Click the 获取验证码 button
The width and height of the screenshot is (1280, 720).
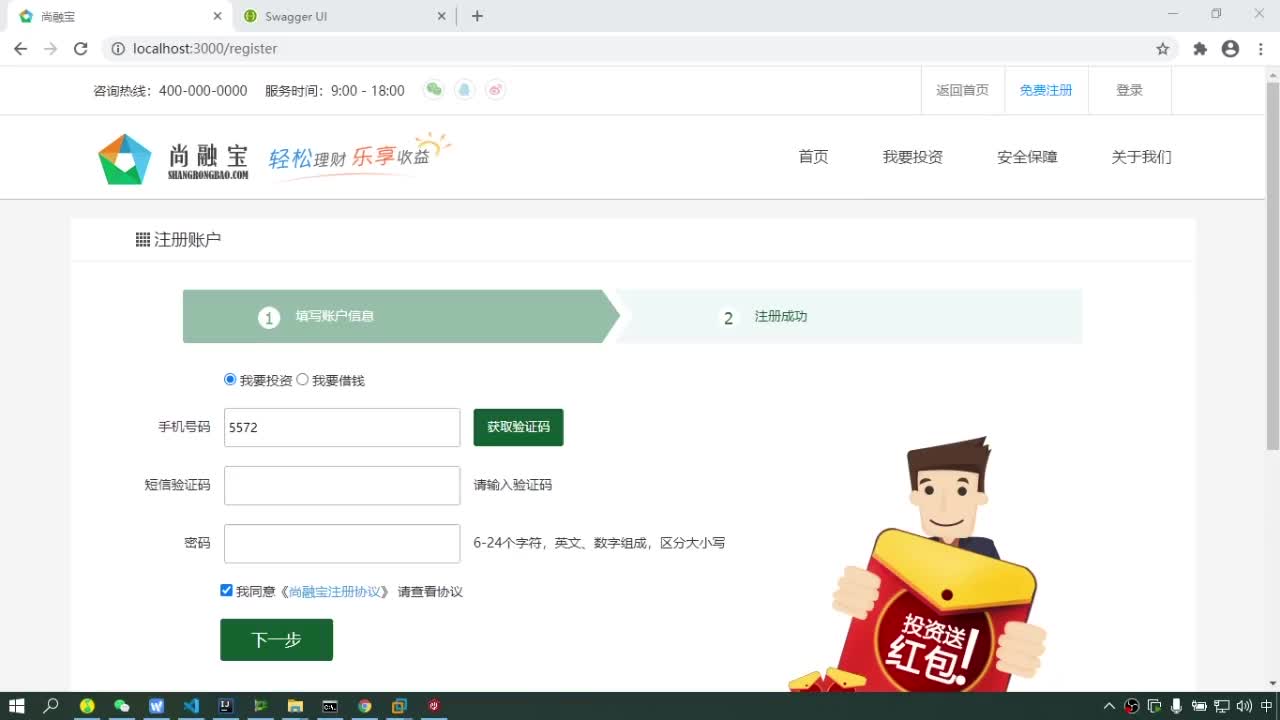click(518, 427)
